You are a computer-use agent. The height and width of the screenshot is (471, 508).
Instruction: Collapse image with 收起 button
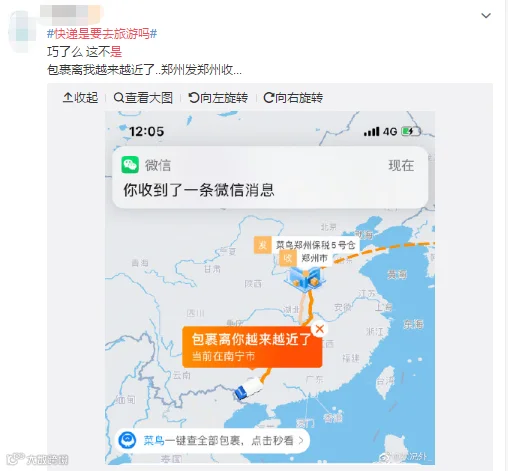pyautogui.click(x=80, y=98)
